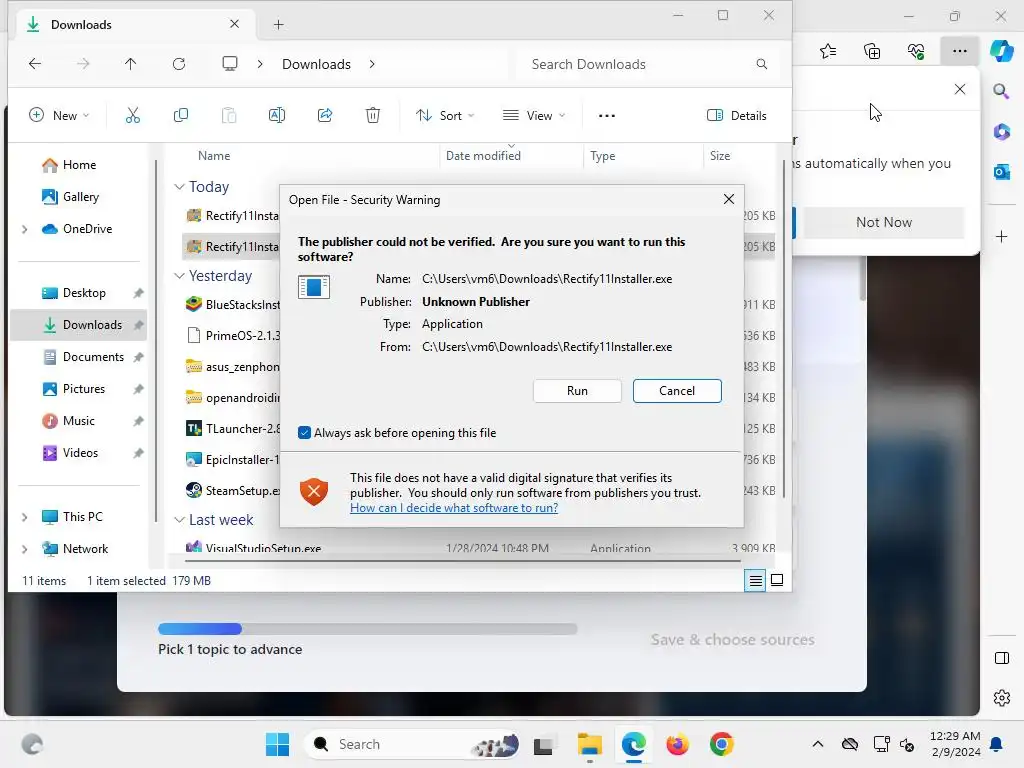Click the Delete trash icon in toolbar

(x=373, y=116)
